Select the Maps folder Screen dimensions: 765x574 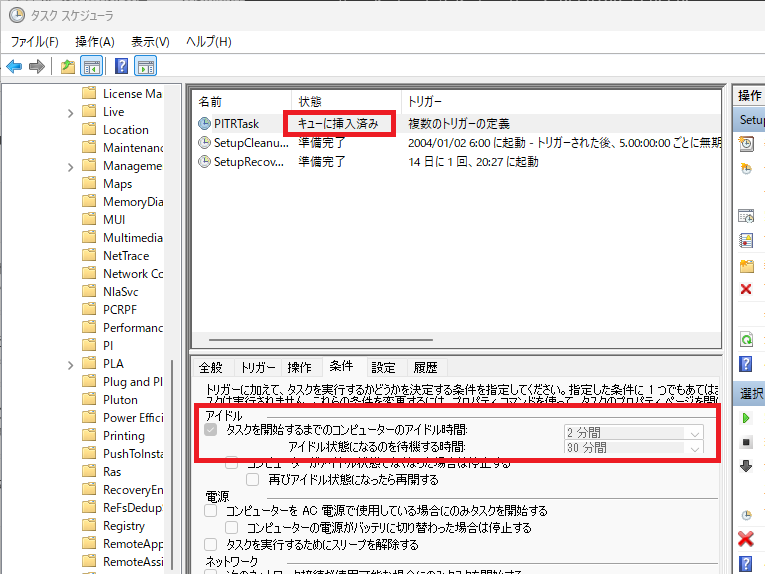click(x=117, y=184)
